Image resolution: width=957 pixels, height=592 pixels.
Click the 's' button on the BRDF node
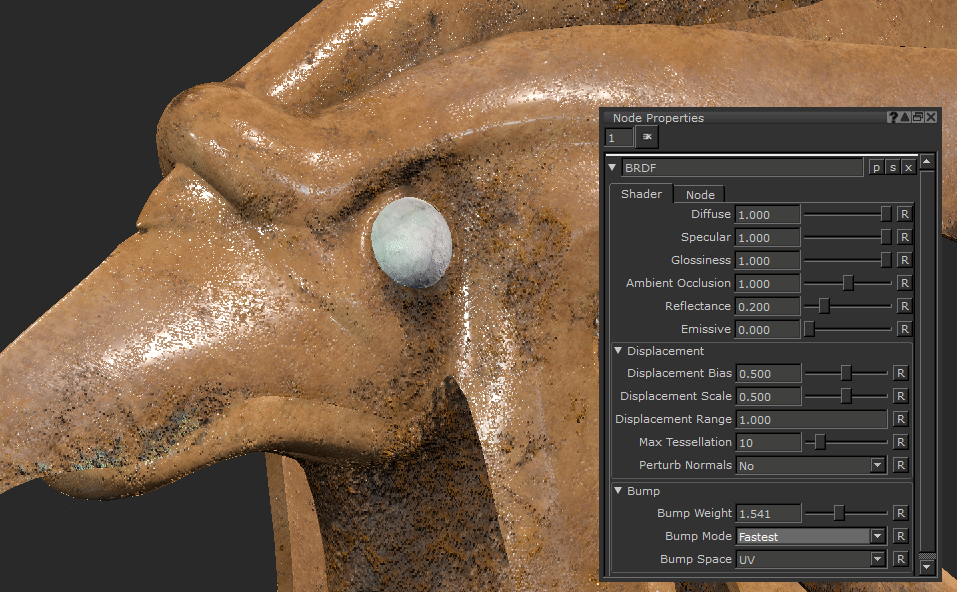(892, 167)
